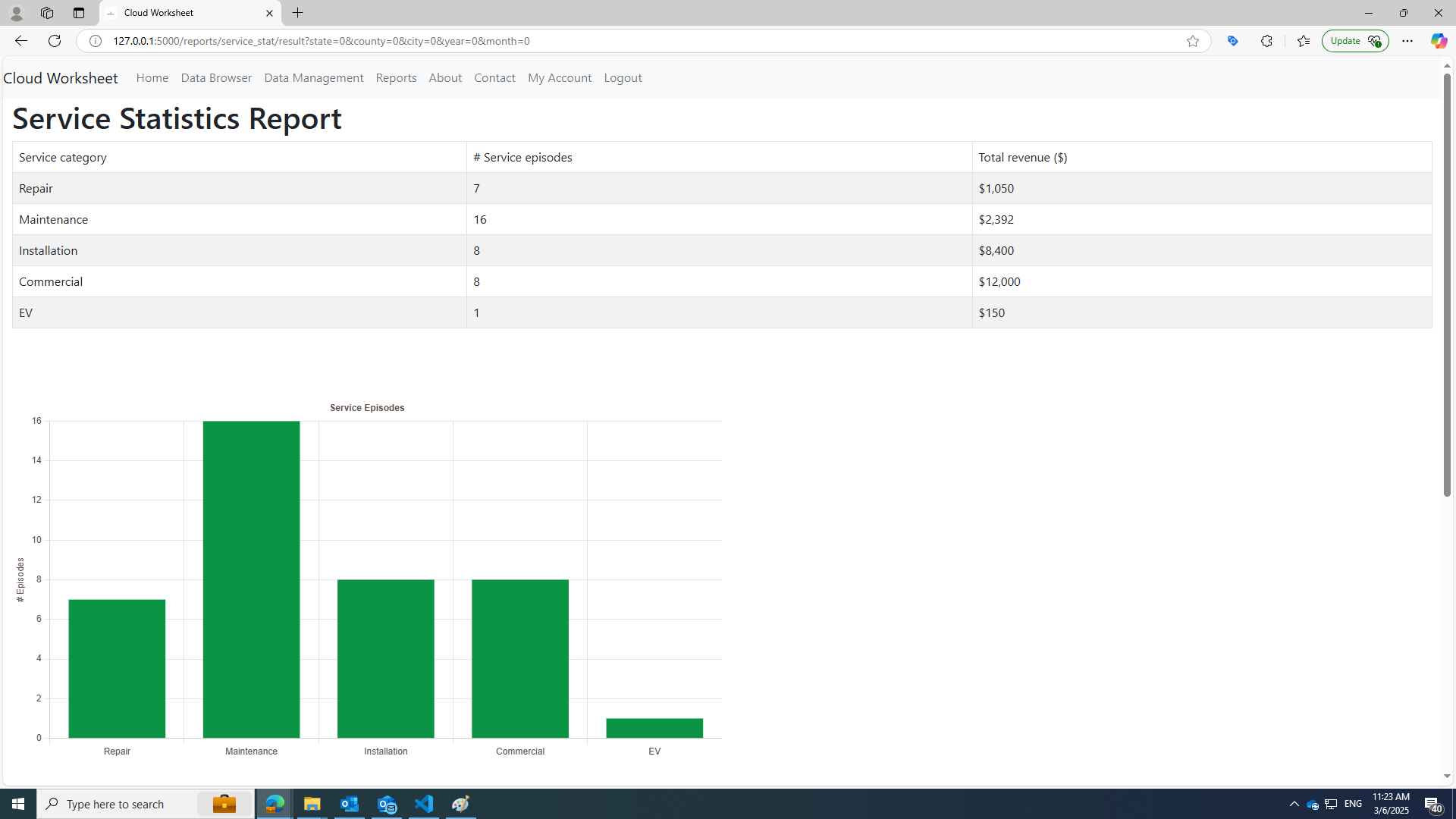Viewport: 1456px width, 819px height.
Task: Open the Data Management menu
Action: coord(314,77)
